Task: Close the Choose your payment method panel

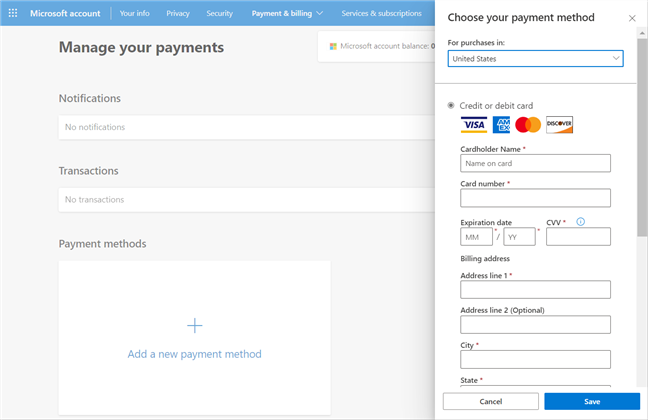Action: tap(632, 18)
